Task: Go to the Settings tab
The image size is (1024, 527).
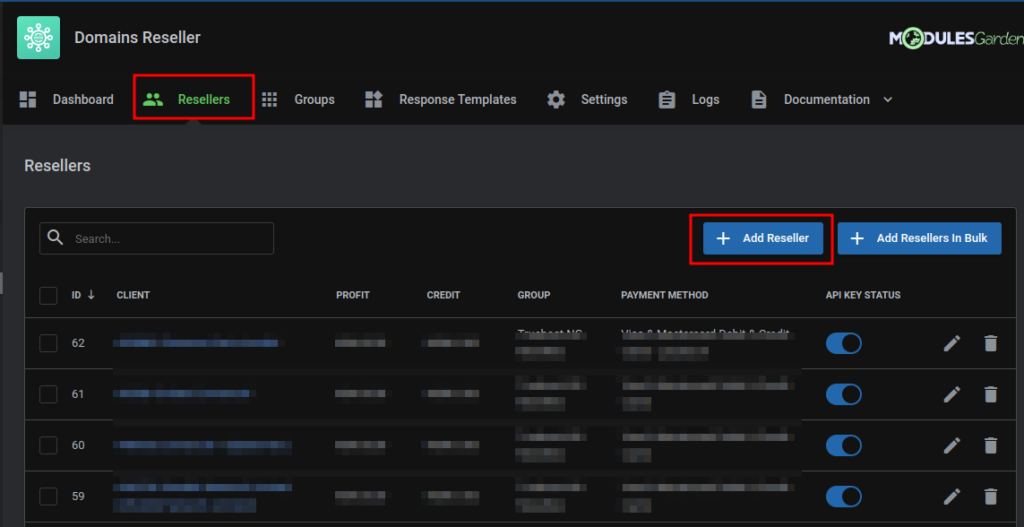Action: [x=587, y=100]
